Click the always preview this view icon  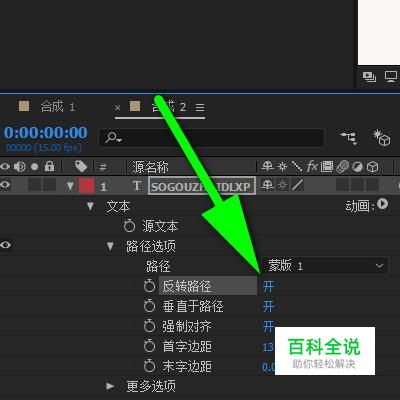coord(369,77)
